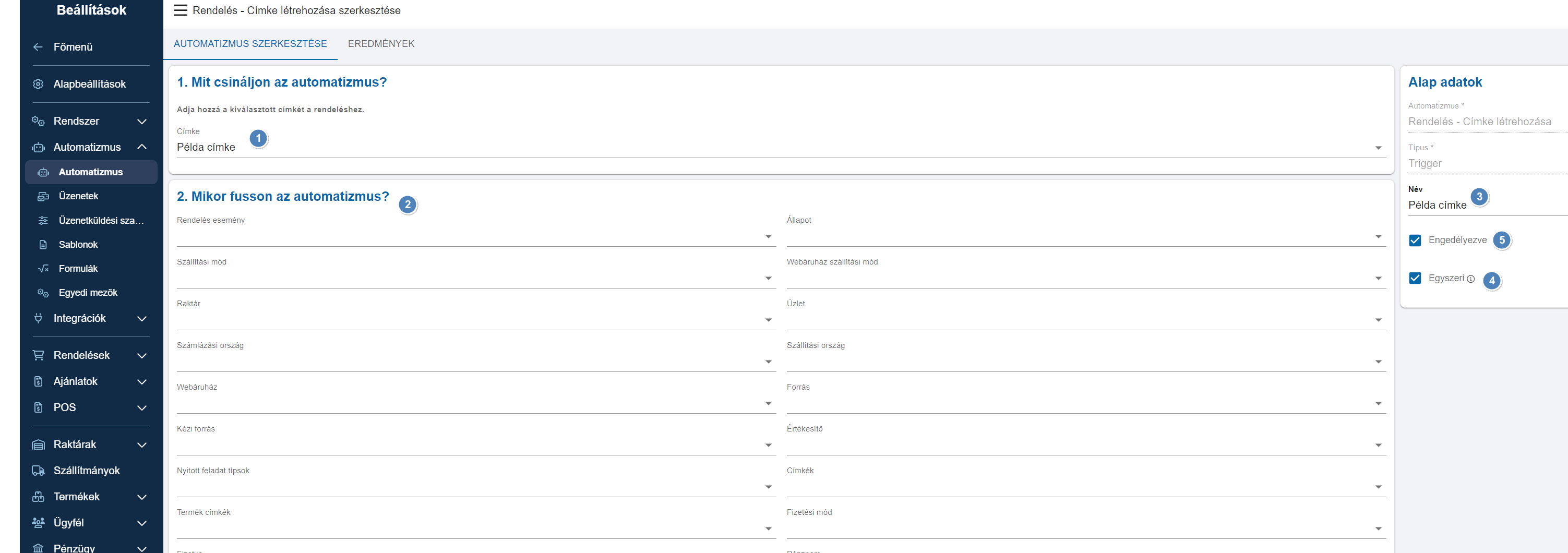Click the Ajánlatok document icon
The height and width of the screenshot is (553, 1568).
(38, 381)
